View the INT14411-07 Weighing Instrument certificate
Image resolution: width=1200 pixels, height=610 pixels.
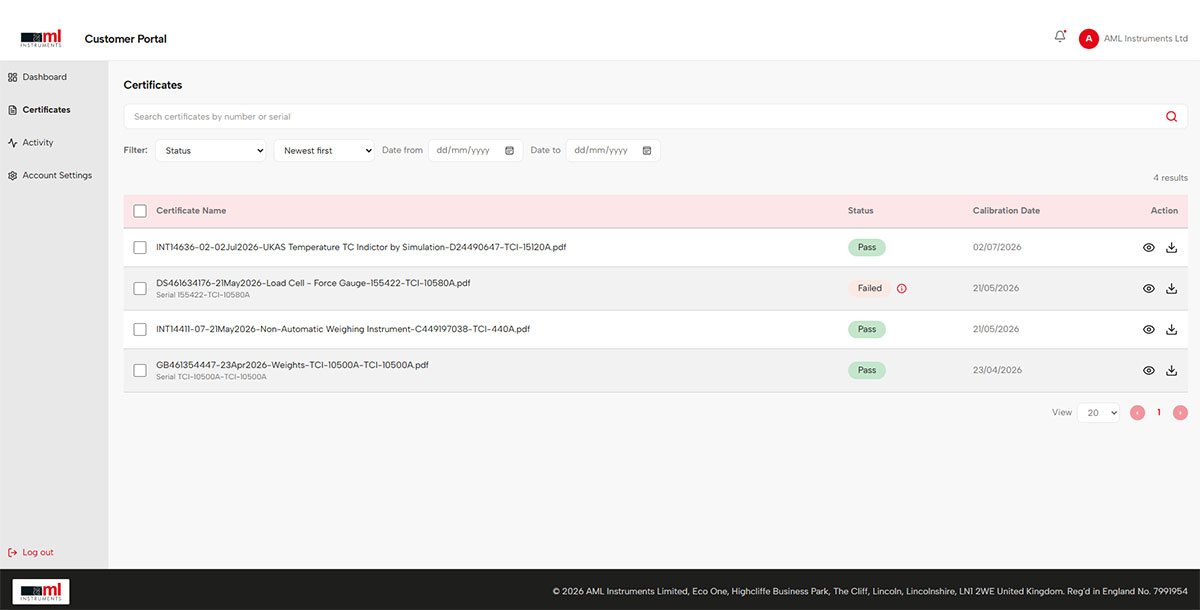pyautogui.click(x=1149, y=330)
